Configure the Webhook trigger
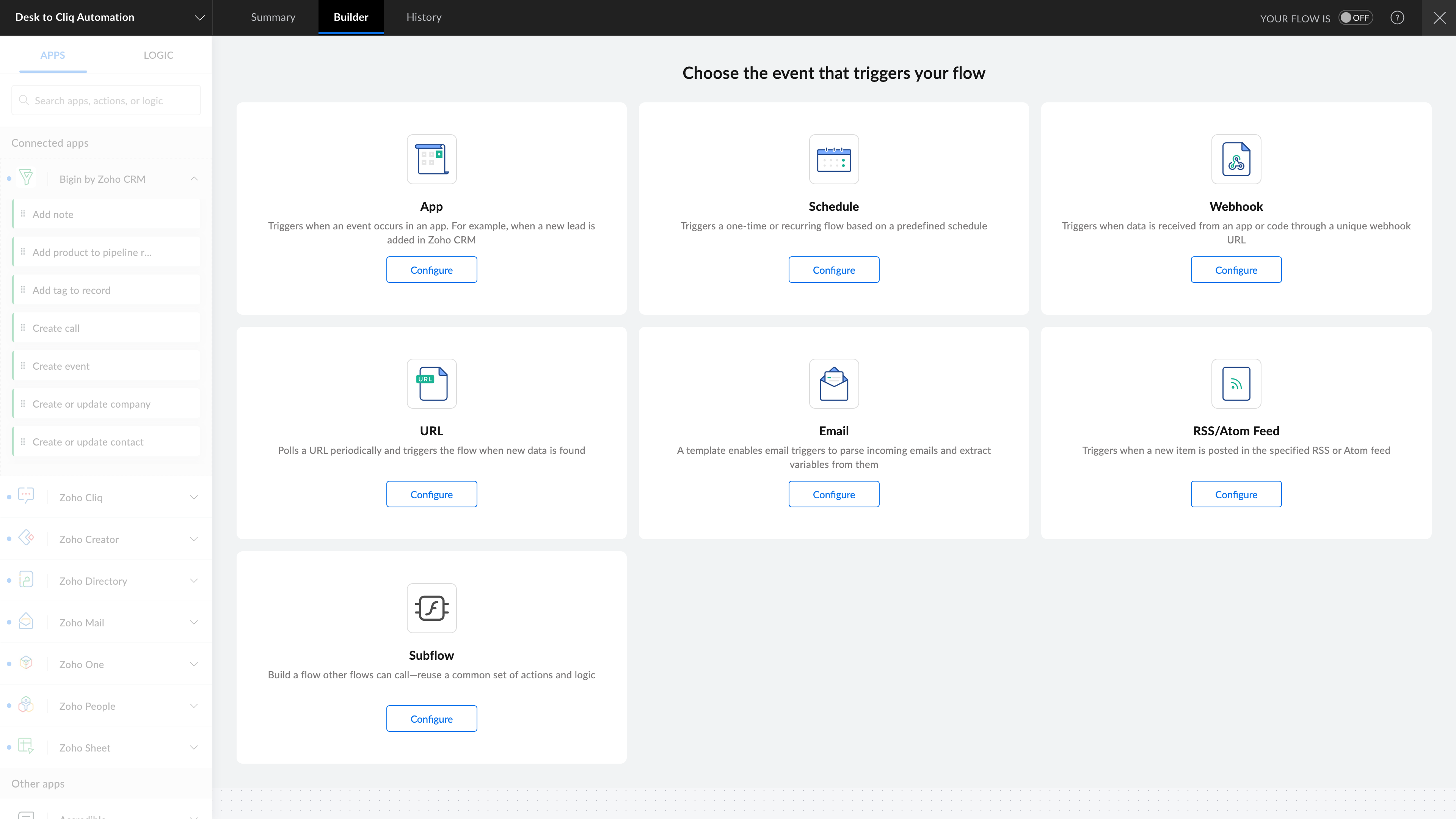The height and width of the screenshot is (819, 1456). [x=1236, y=270]
